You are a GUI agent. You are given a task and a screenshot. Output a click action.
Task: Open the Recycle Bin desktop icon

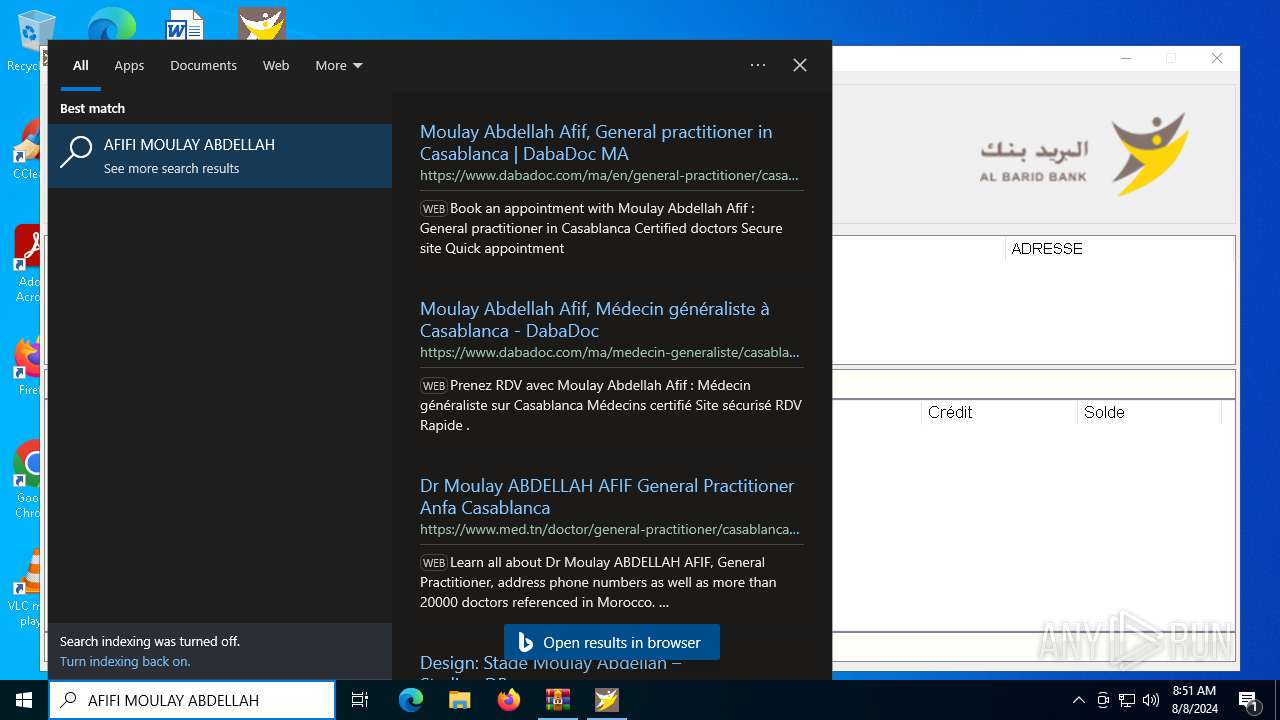34,40
